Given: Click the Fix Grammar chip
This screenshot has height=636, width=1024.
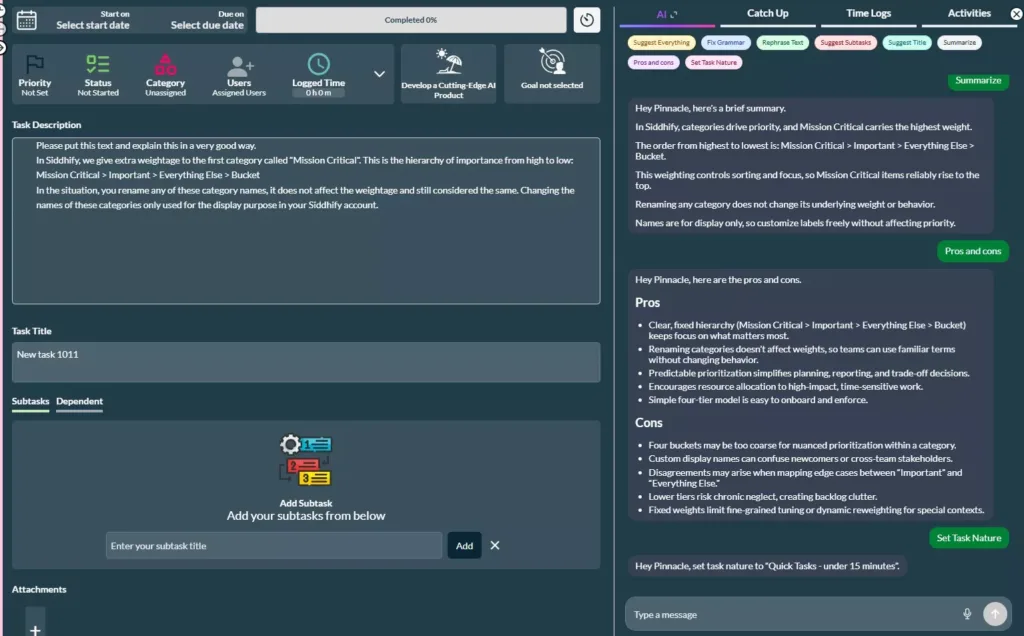Looking at the screenshot, I should coord(725,42).
